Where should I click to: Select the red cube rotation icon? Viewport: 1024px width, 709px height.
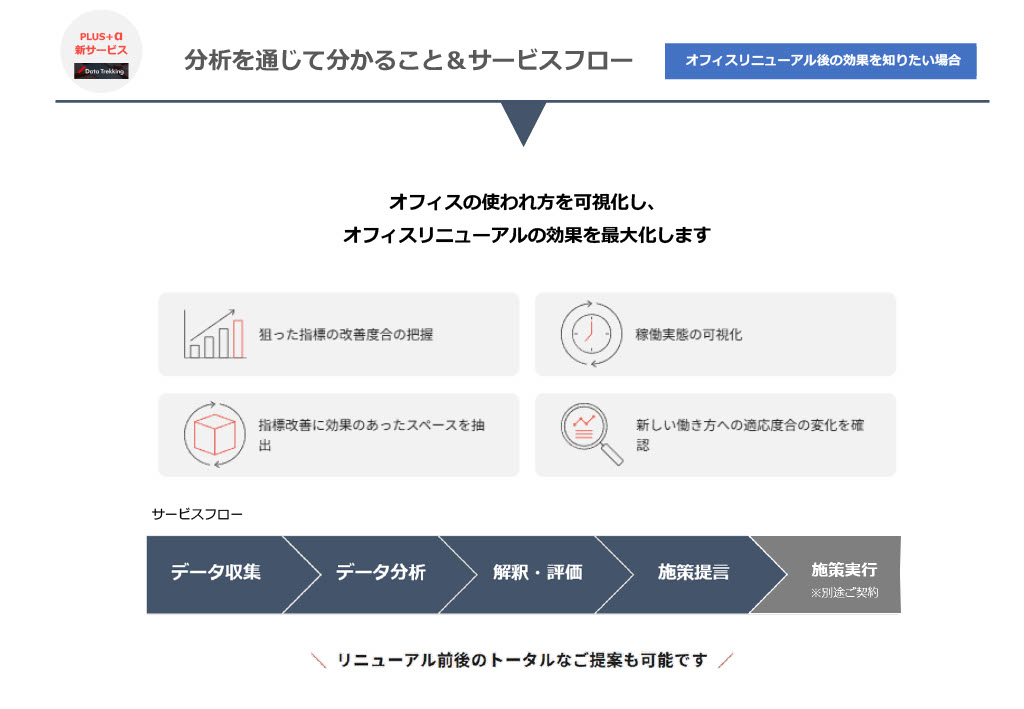click(x=213, y=435)
